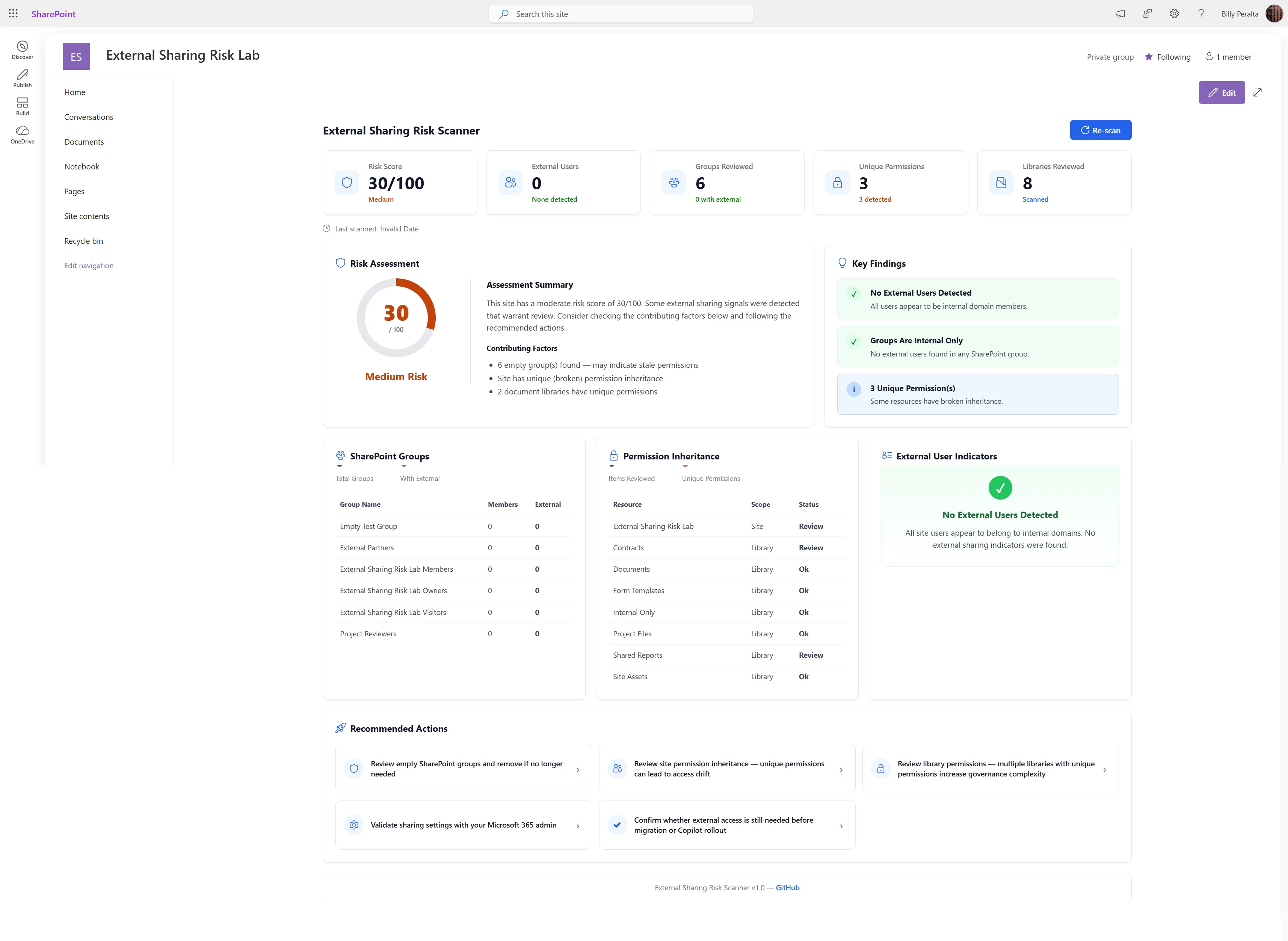The image size is (1288, 941).
Task: Click the ES site logo tile
Action: [x=76, y=56]
